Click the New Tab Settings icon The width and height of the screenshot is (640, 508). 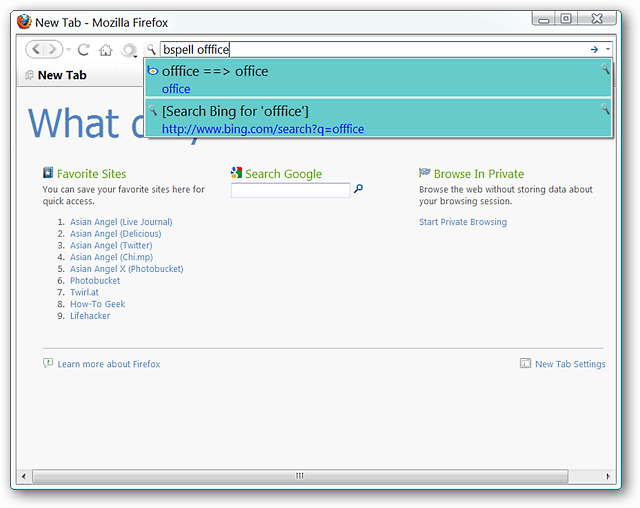[525, 363]
